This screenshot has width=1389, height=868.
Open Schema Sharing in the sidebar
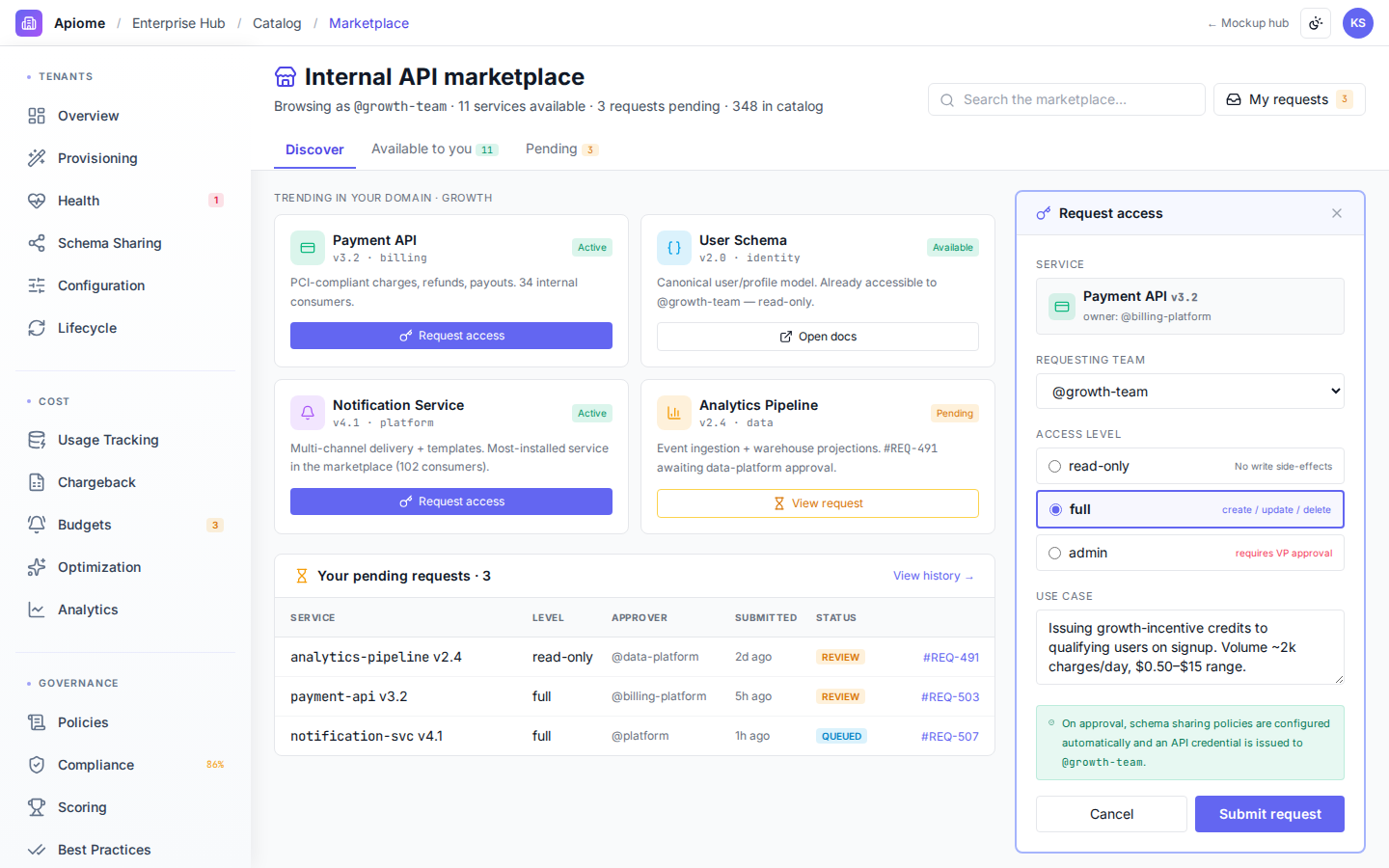[x=125, y=243]
